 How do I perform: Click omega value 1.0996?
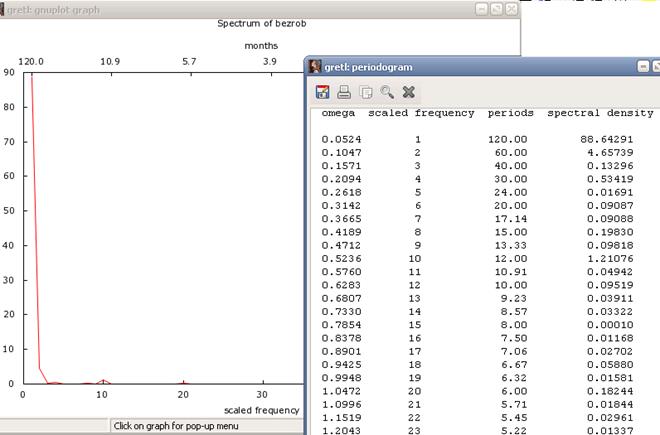click(341, 405)
